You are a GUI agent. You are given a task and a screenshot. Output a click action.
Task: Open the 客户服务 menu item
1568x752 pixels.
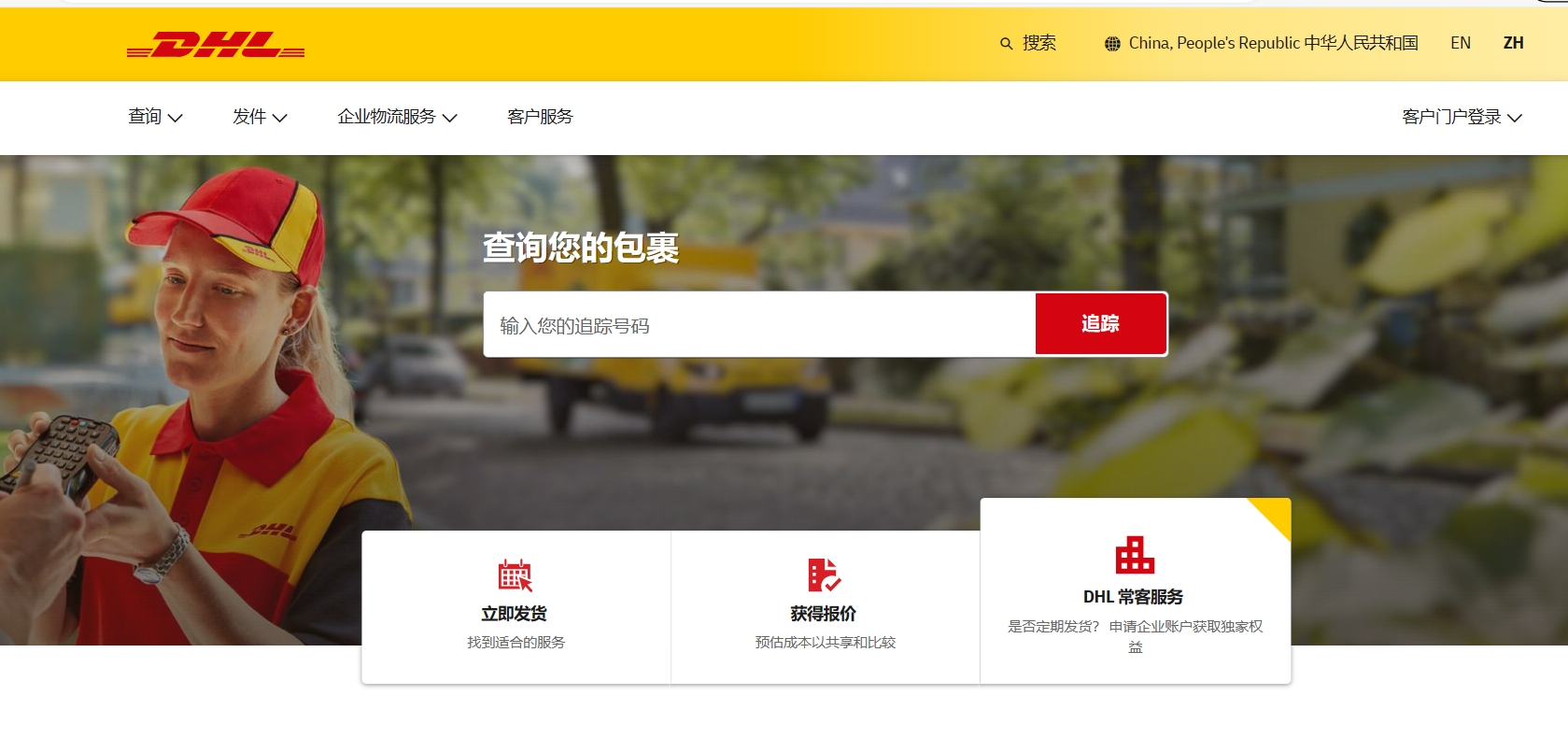tap(540, 117)
